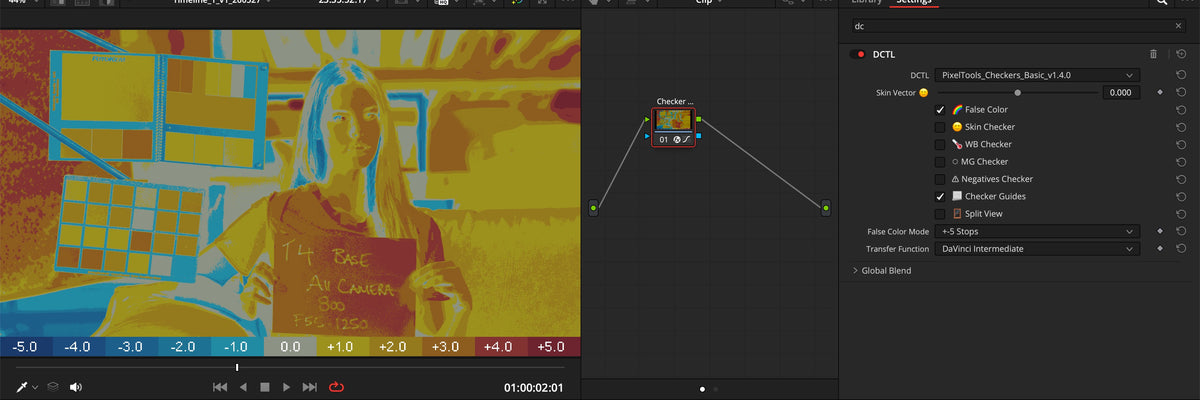Add keyframe for Skin Vector
Image resolution: width=1200 pixels, height=400 pixels.
tap(1160, 92)
